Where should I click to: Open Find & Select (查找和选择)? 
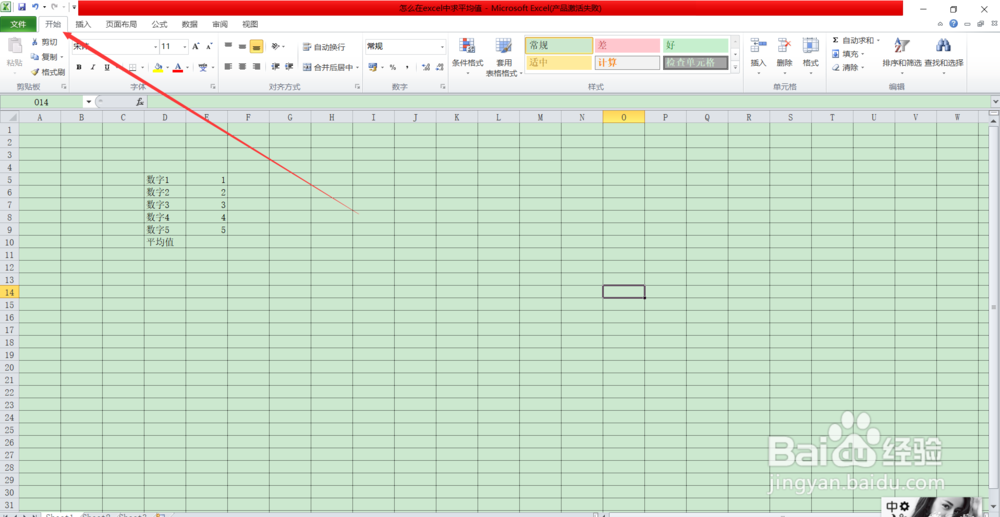(x=944, y=54)
